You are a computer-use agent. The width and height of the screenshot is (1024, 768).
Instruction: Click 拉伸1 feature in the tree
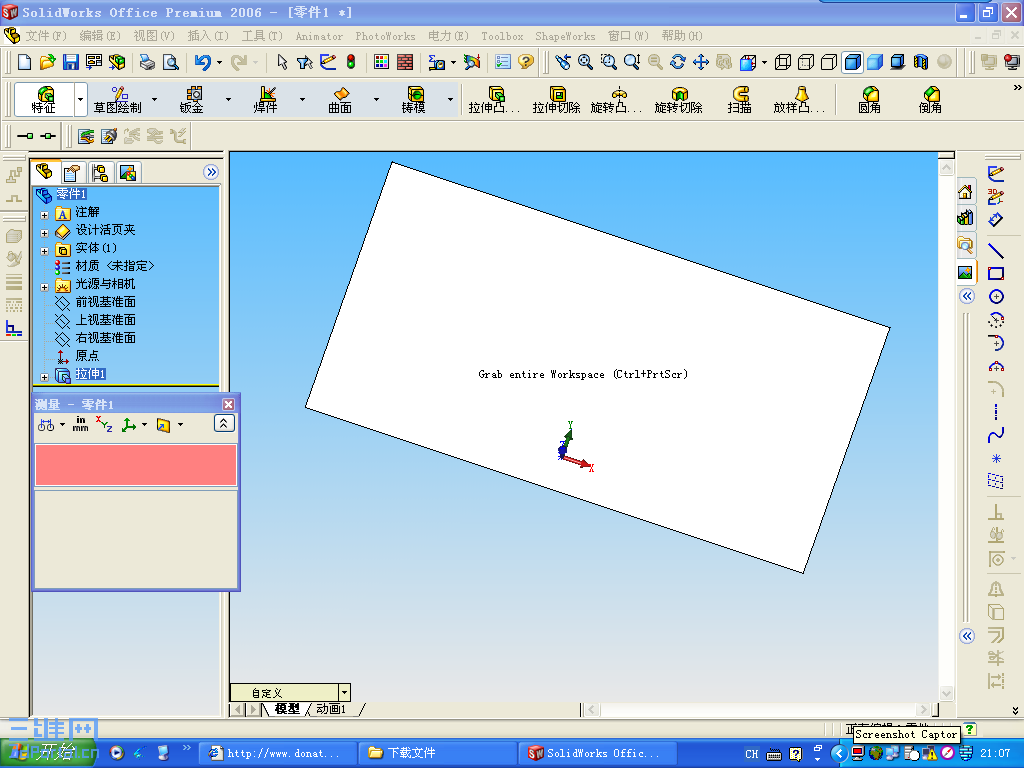[90, 373]
